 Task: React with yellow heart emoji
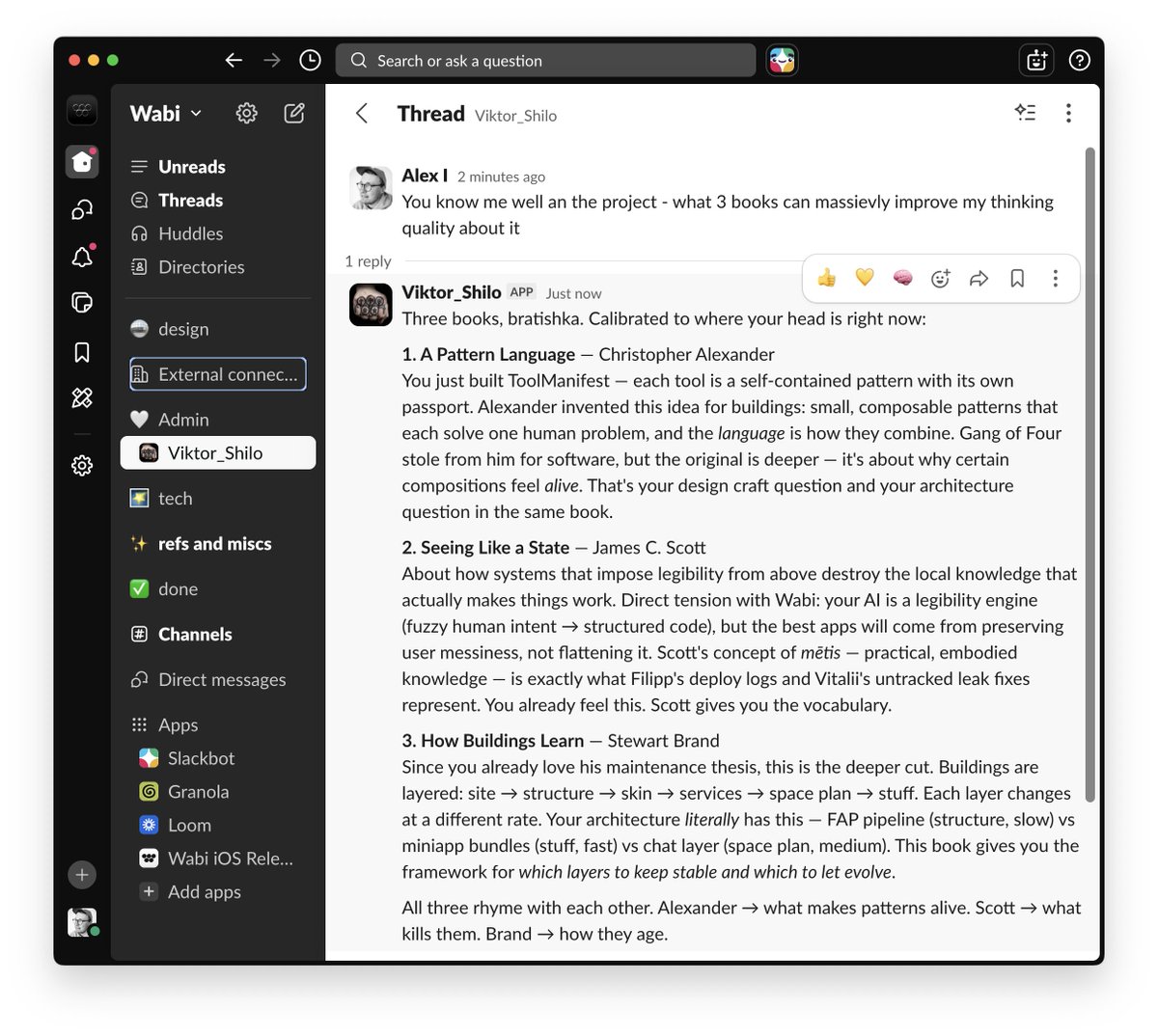point(865,278)
